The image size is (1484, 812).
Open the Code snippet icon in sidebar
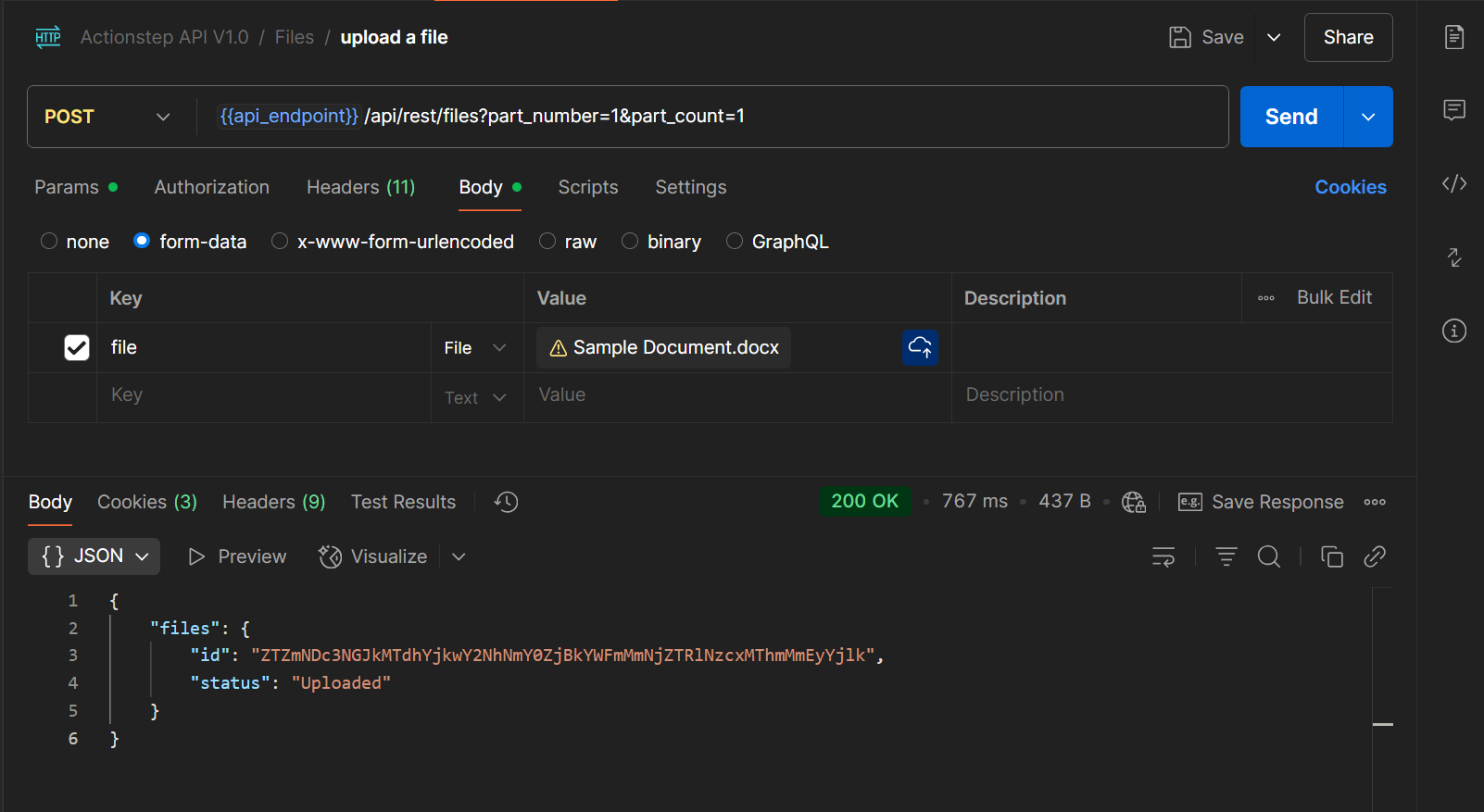(x=1454, y=183)
